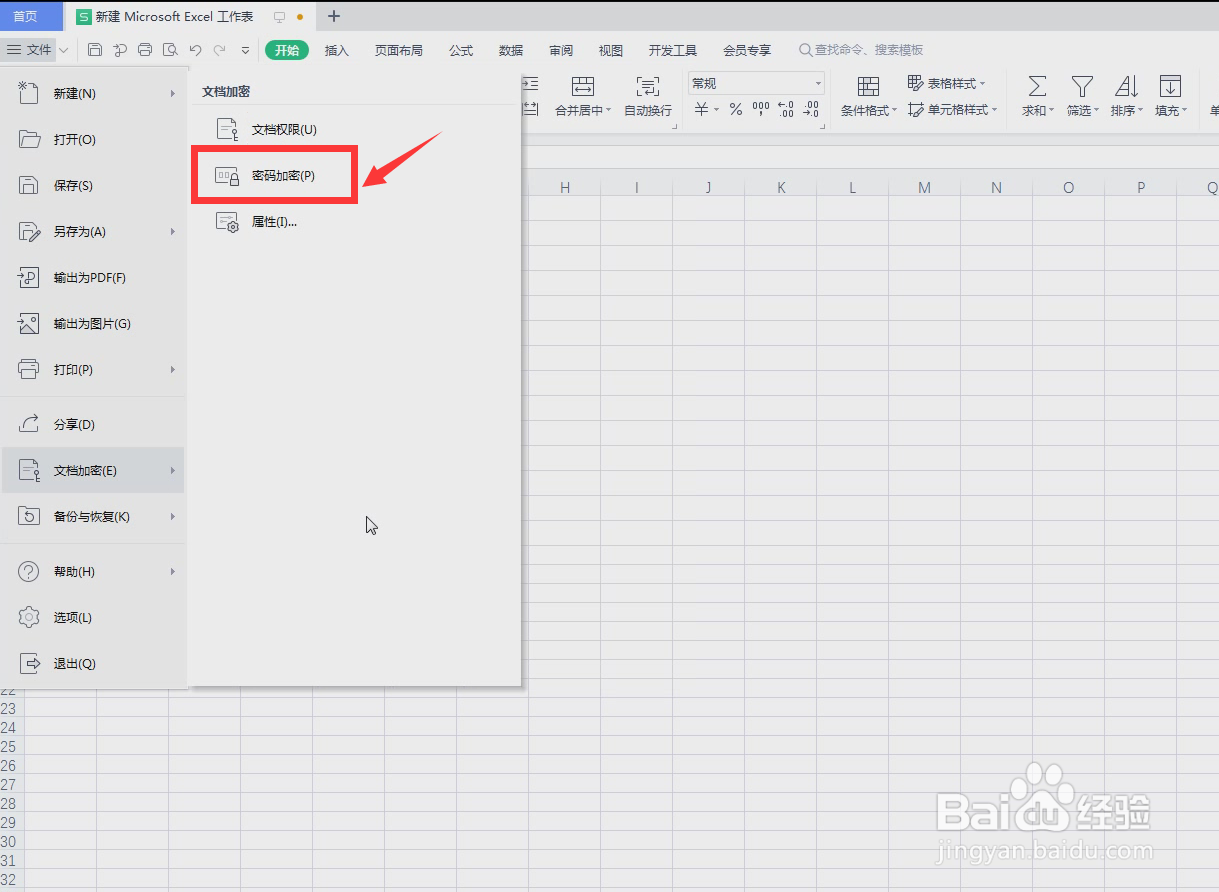Click the fill down icon

click(x=1170, y=86)
